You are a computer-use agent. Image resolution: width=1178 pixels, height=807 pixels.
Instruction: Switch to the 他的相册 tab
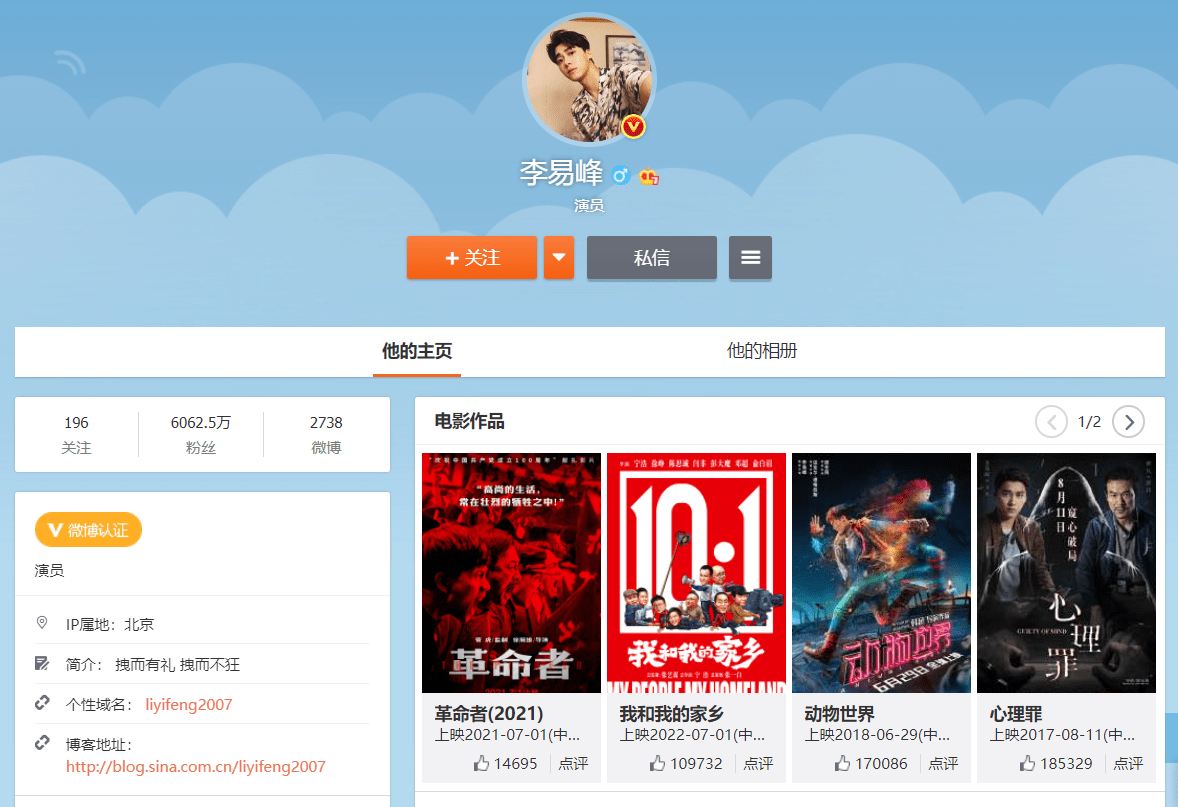pyautogui.click(x=762, y=351)
